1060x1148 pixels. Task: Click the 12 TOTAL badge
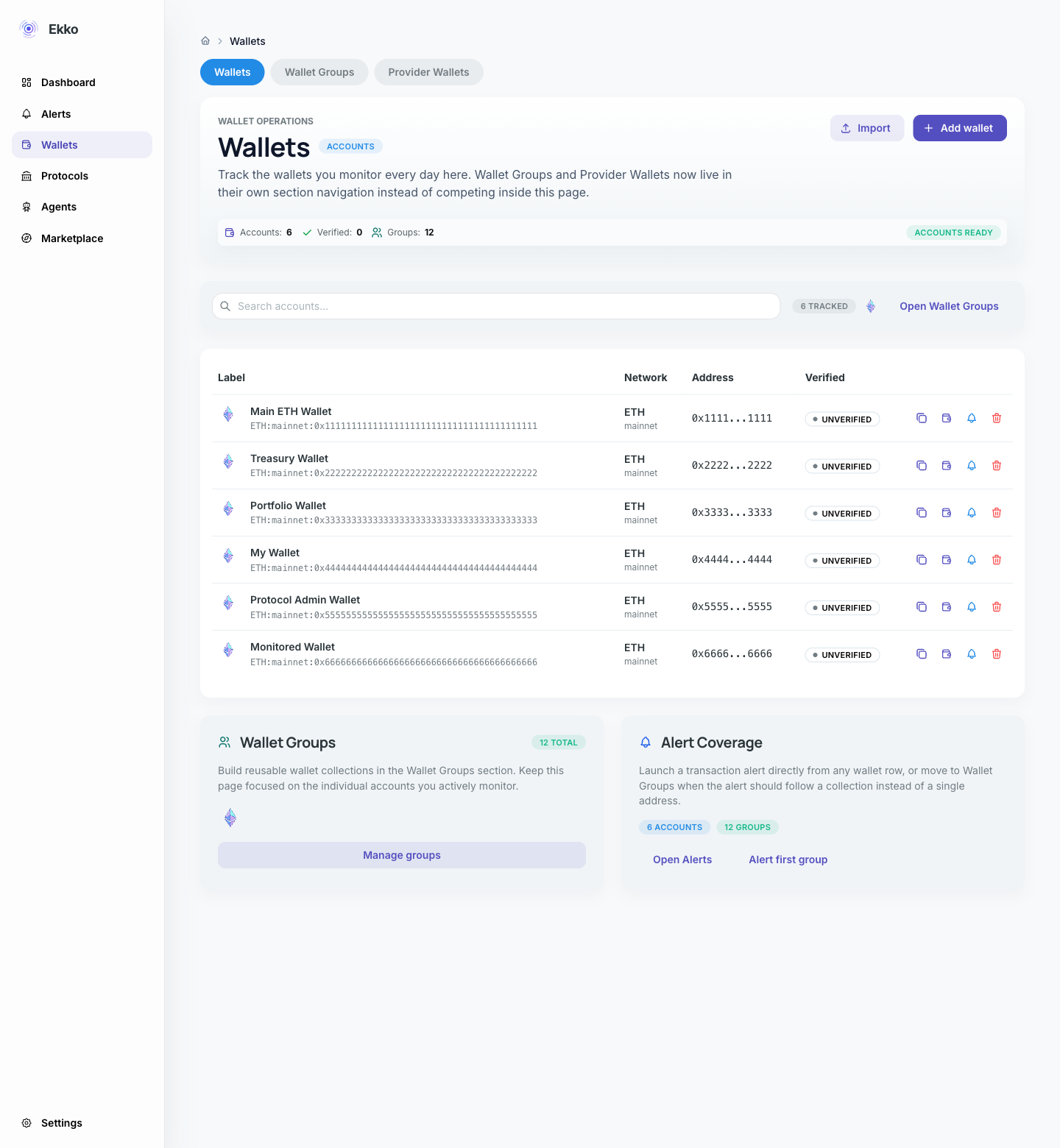point(559,743)
